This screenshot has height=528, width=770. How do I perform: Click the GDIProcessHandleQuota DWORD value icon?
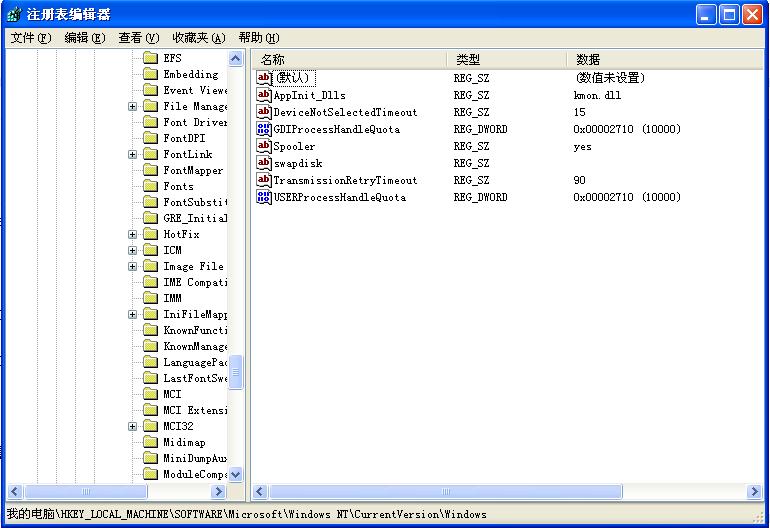click(264, 129)
